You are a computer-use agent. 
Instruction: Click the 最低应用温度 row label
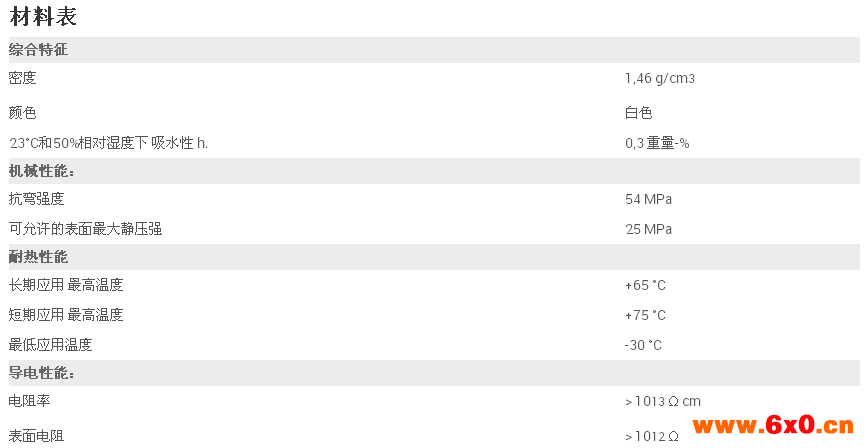click(x=50, y=345)
